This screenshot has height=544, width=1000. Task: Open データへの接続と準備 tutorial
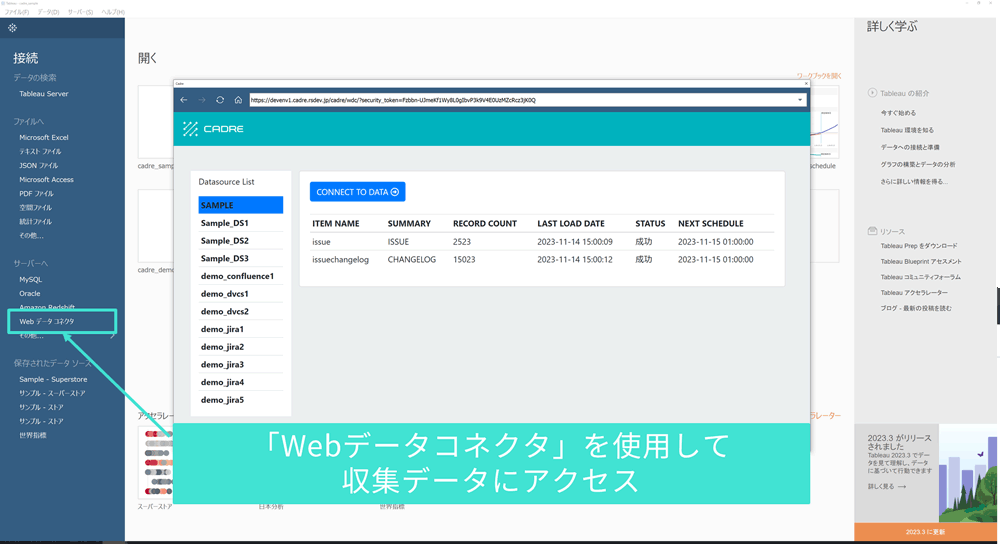point(910,147)
